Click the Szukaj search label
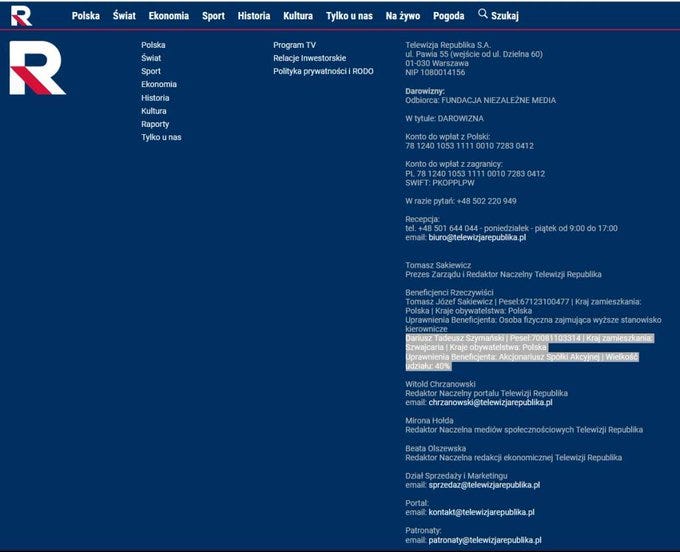 (x=505, y=16)
